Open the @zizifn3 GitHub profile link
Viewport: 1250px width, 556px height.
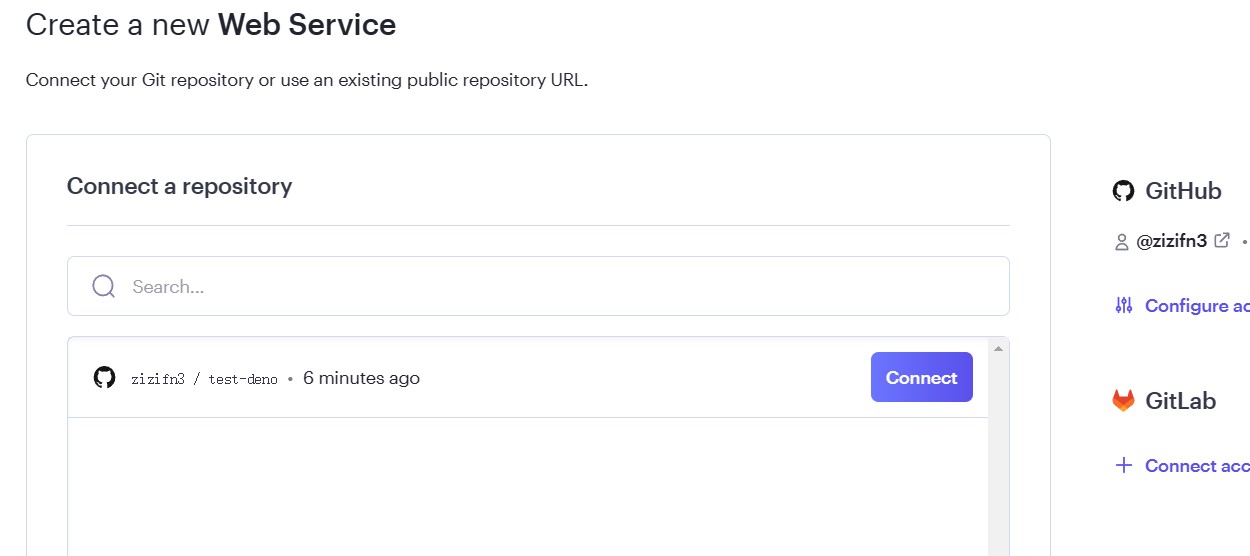(1171, 241)
